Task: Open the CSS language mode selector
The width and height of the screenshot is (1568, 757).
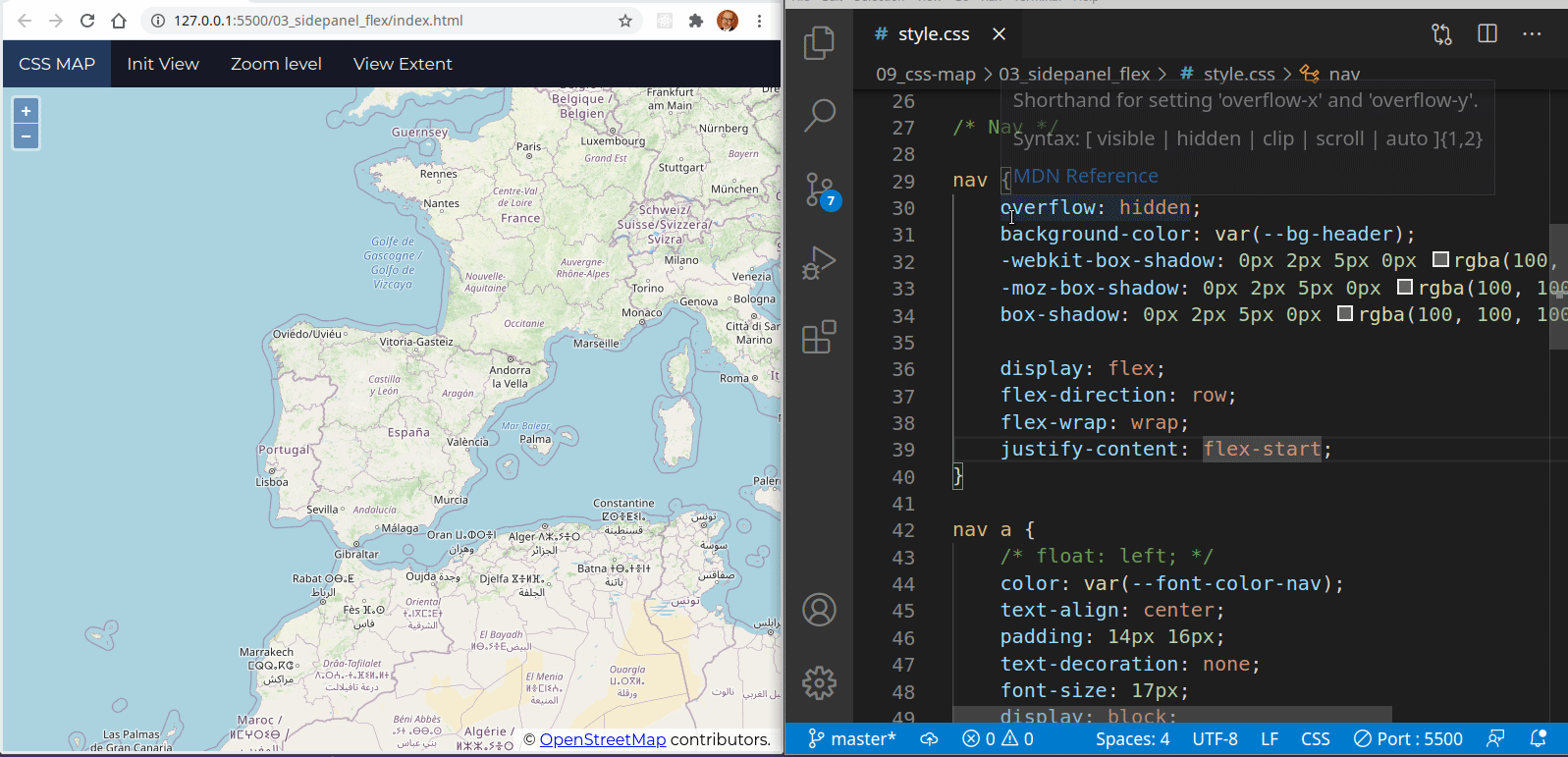Action: point(1315,739)
